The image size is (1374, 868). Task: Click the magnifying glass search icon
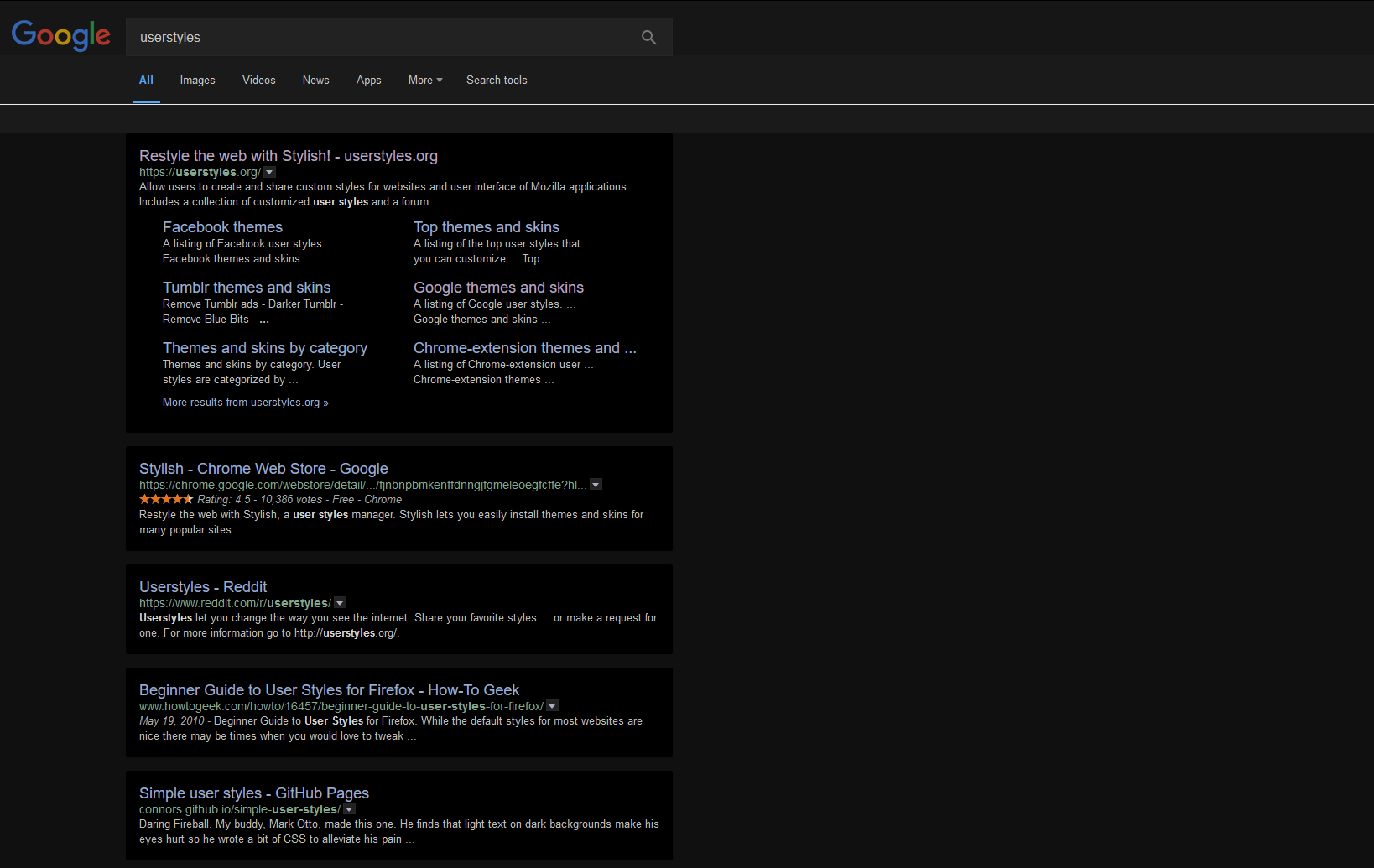pyautogui.click(x=648, y=37)
